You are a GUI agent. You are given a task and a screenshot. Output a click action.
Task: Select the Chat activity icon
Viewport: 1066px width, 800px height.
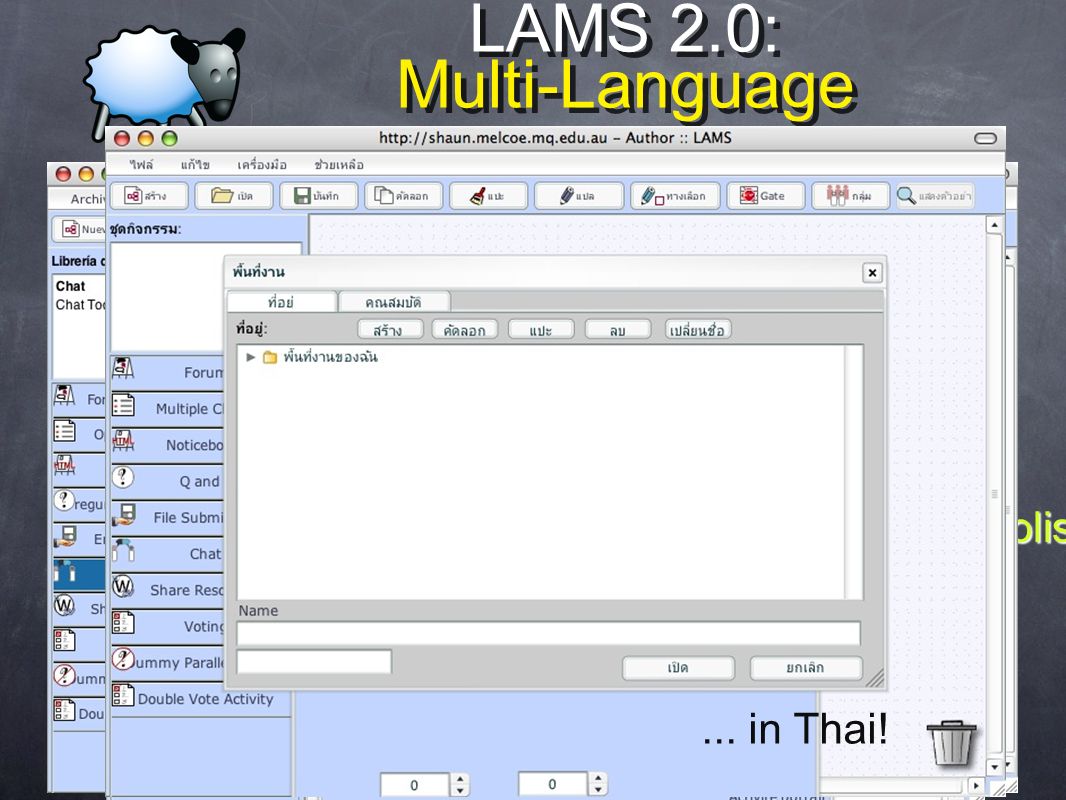pos(123,550)
